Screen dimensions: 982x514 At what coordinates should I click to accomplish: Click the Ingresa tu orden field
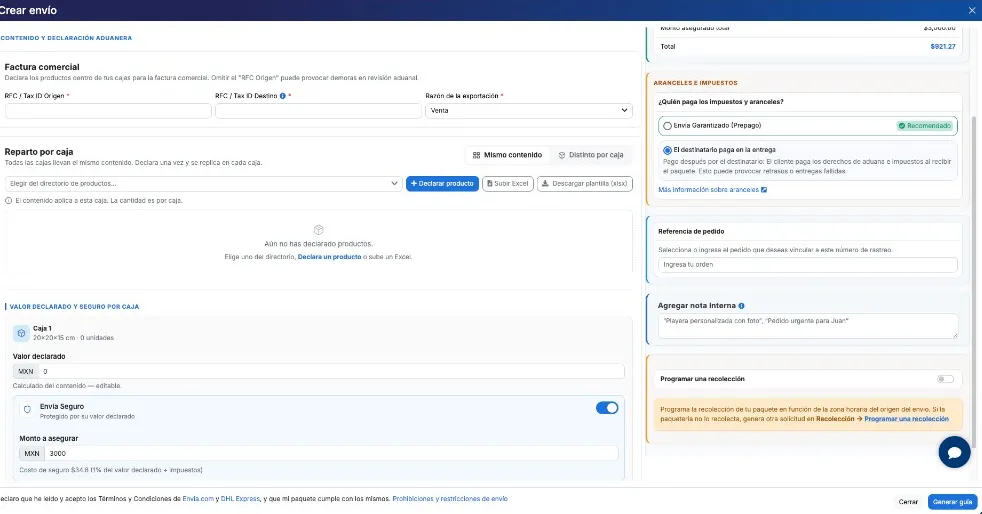click(x=807, y=265)
